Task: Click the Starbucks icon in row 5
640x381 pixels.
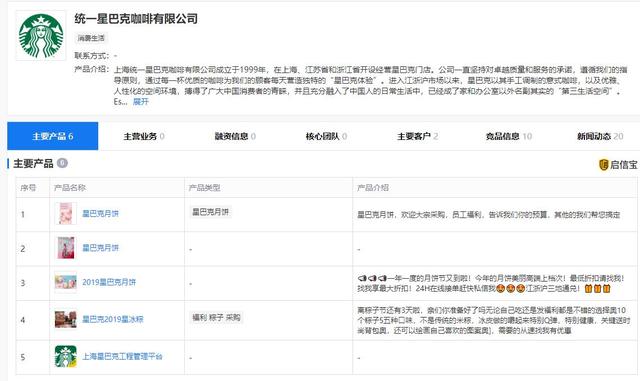Action: tap(66, 356)
